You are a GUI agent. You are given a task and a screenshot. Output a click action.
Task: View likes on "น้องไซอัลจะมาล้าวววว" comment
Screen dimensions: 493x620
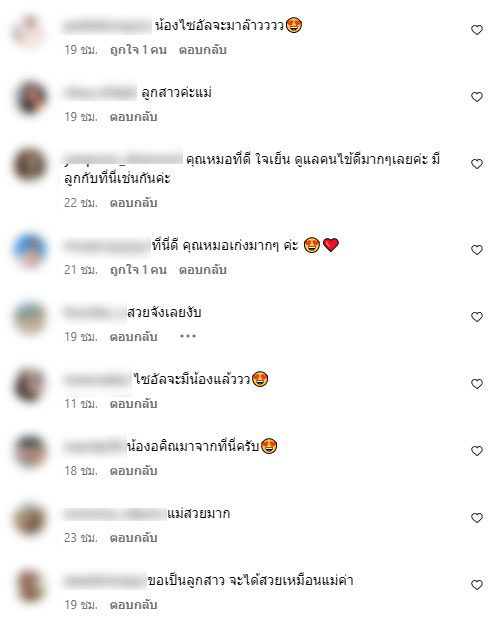[138, 50]
